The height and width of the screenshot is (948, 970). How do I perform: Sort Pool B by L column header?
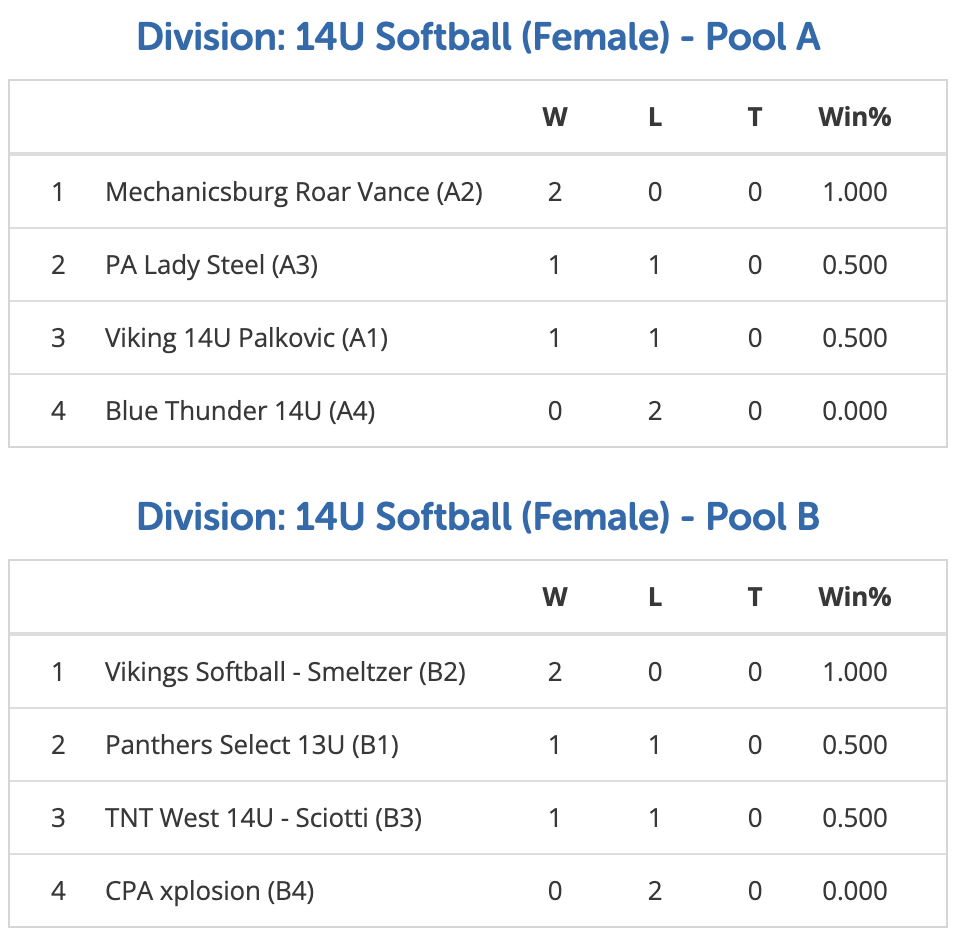[655, 597]
